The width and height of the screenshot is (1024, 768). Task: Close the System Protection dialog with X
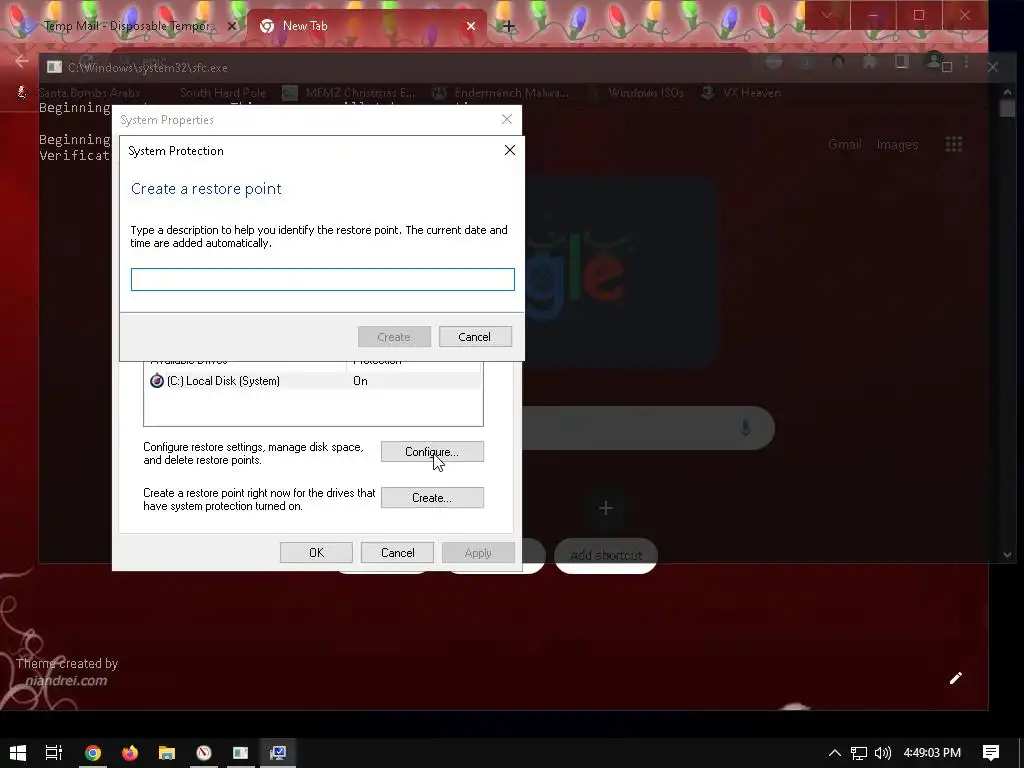[x=509, y=150]
